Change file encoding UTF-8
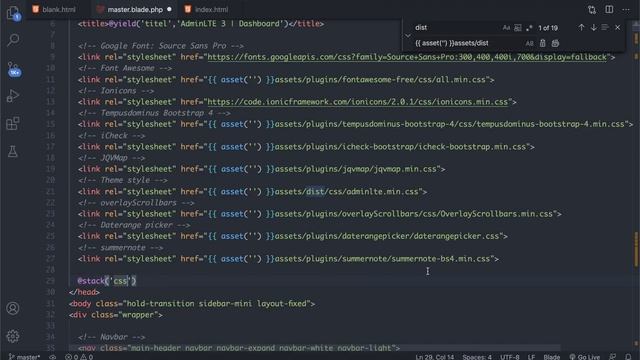Image resolution: width=640 pixels, height=360 pixels. [510, 357]
